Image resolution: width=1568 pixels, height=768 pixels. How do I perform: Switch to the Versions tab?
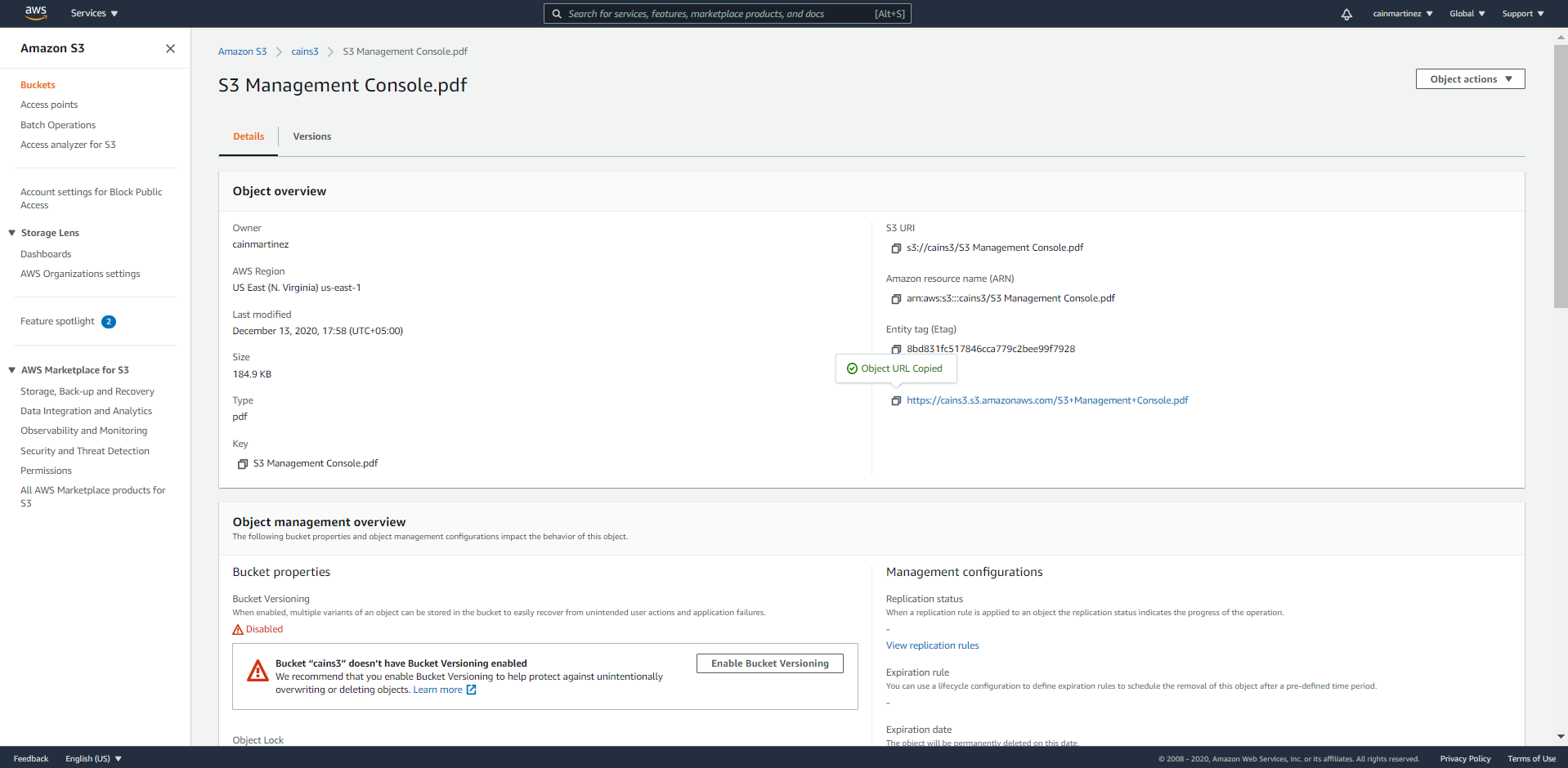312,136
